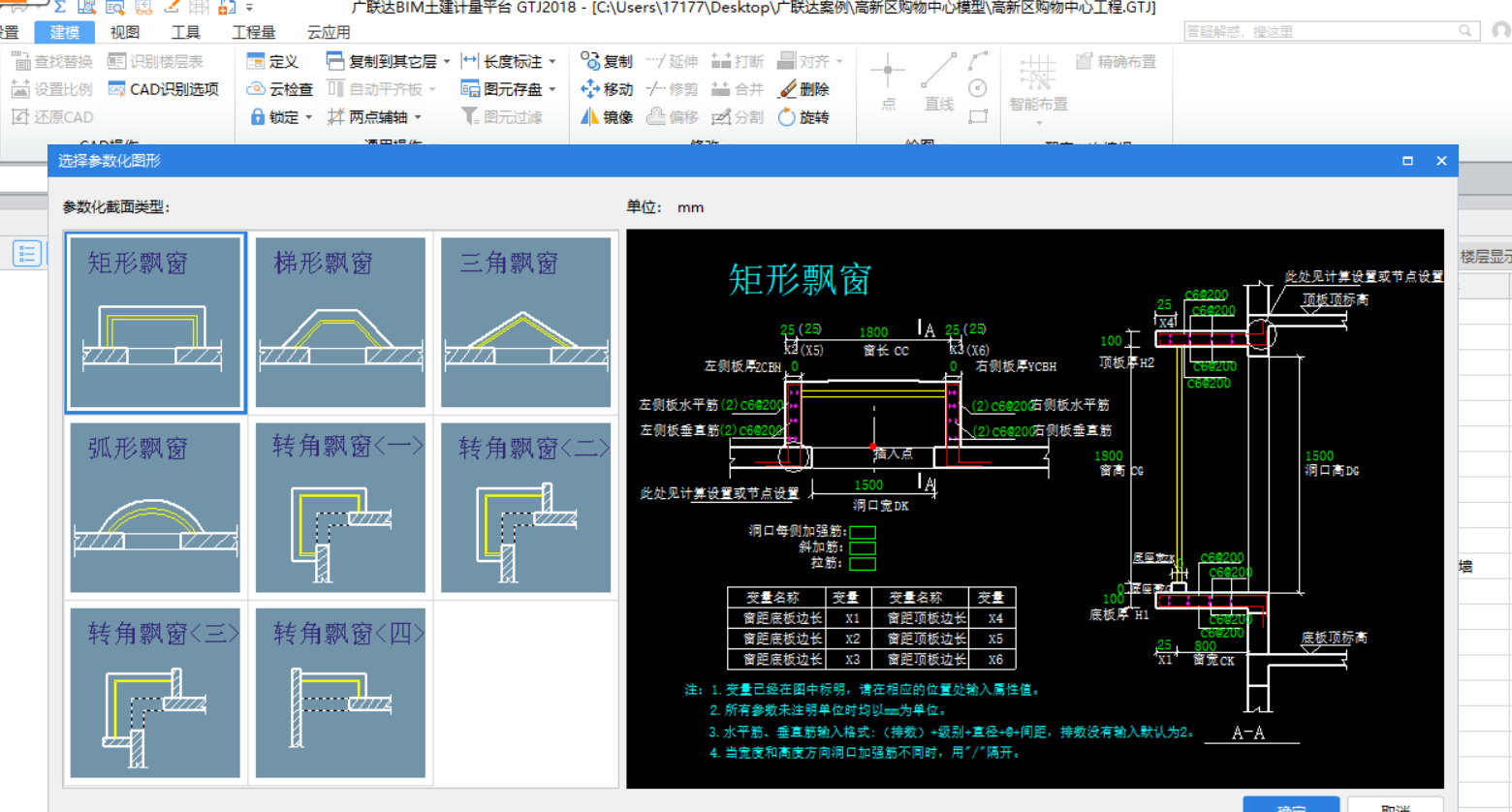1512x812 pixels.
Task: Click the 洞口宽 value 1500 below plan
Action: coord(868,485)
